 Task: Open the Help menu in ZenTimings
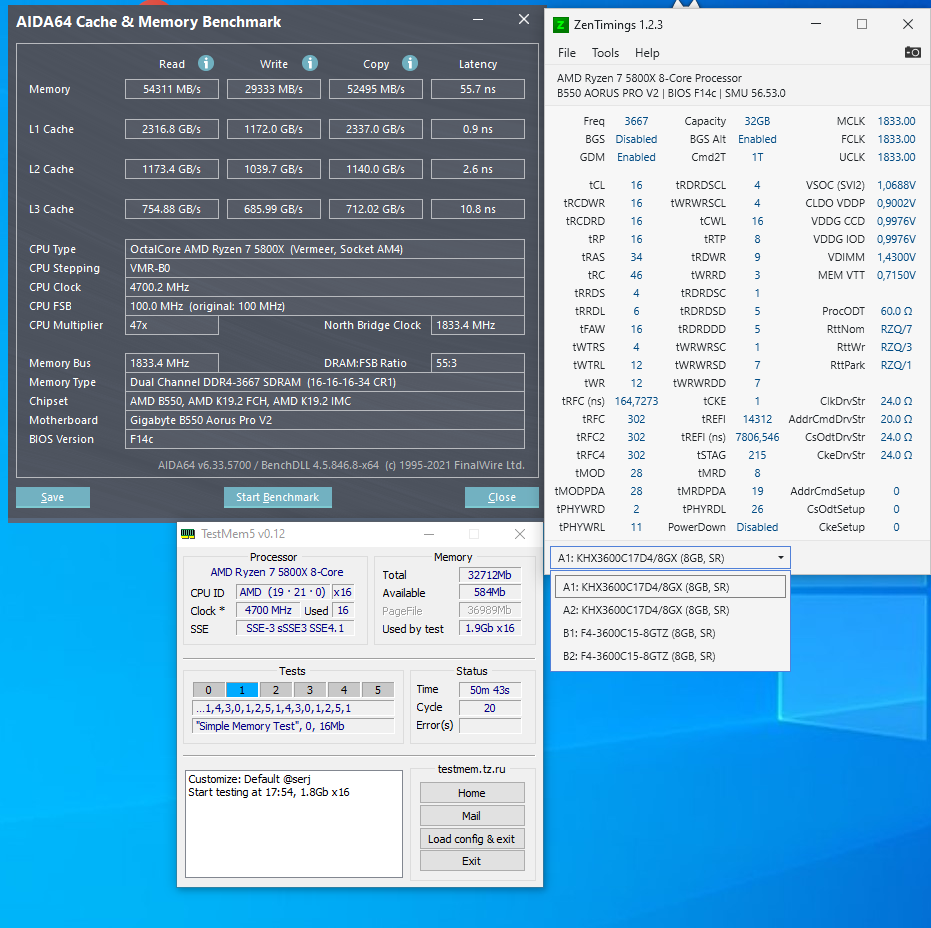click(647, 53)
